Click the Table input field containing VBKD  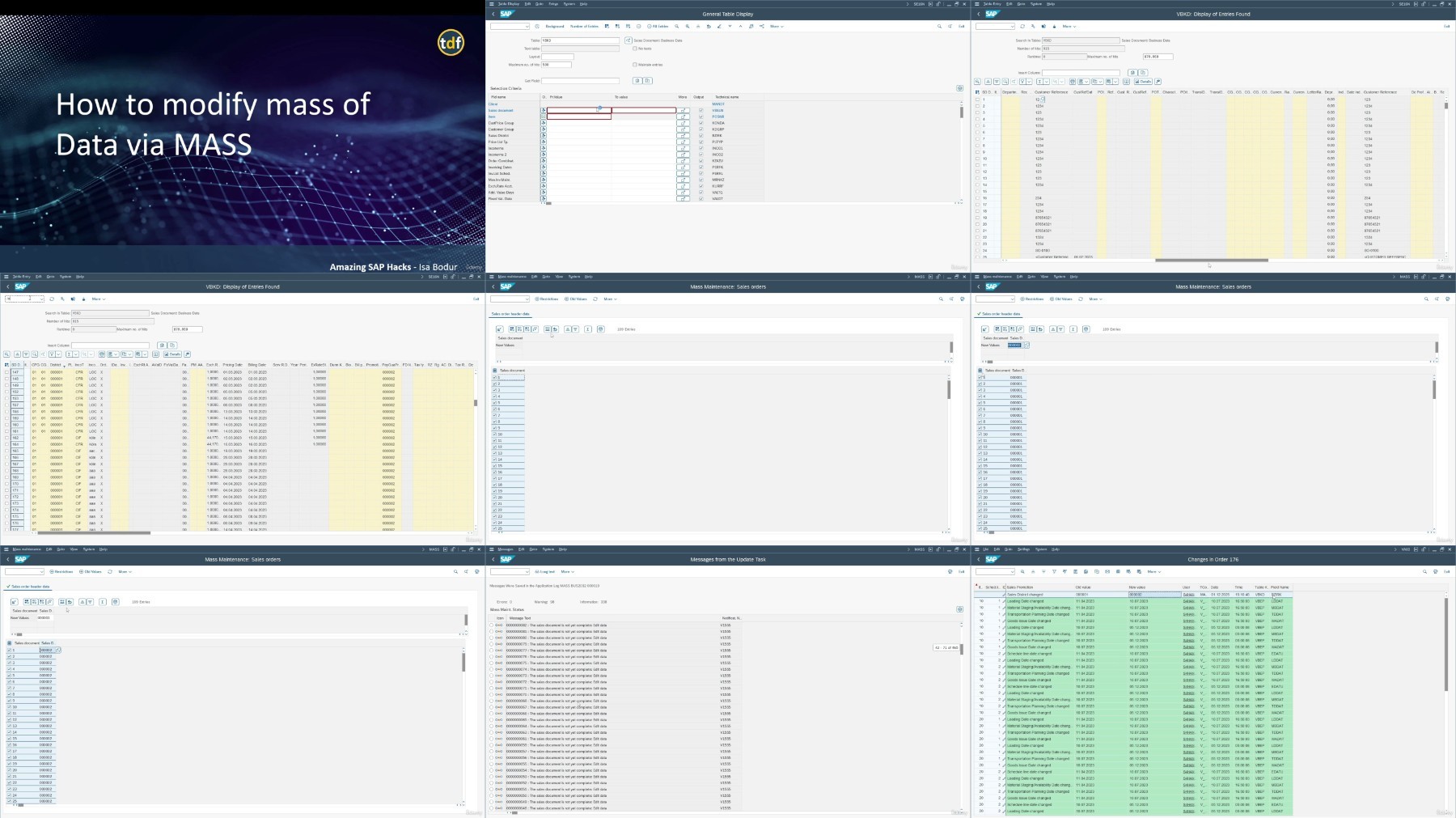point(580,40)
